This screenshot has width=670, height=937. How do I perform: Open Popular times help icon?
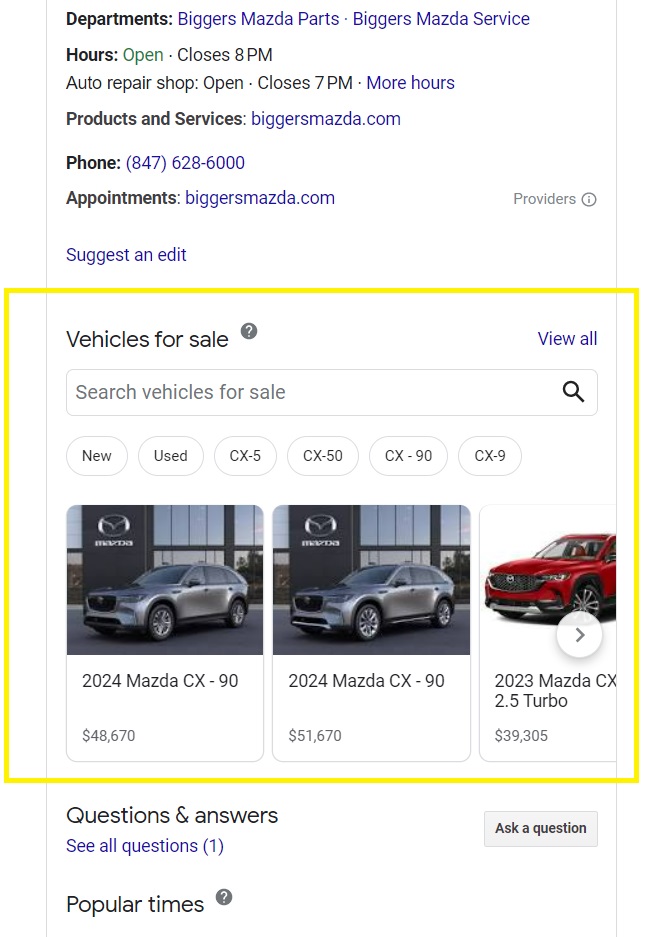(x=224, y=897)
